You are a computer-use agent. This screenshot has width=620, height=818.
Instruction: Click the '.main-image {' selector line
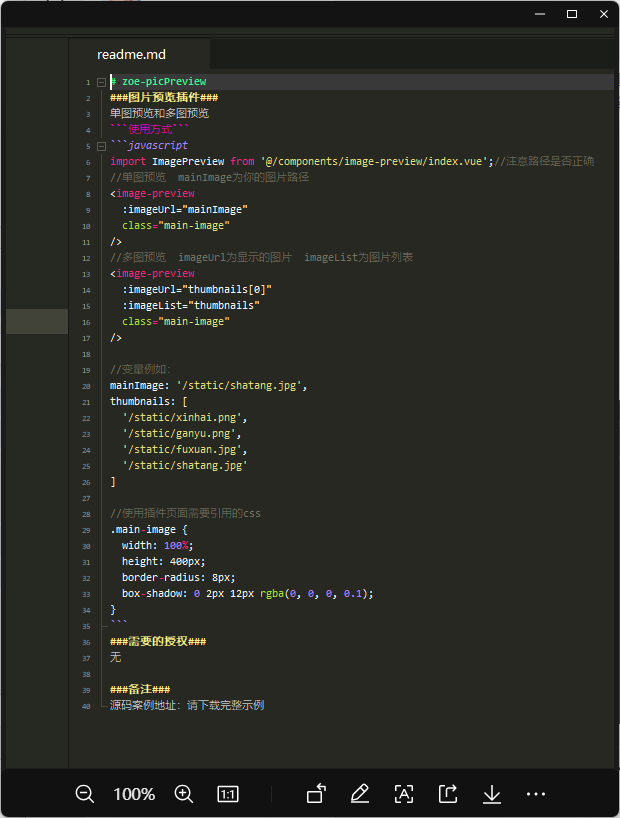point(149,530)
